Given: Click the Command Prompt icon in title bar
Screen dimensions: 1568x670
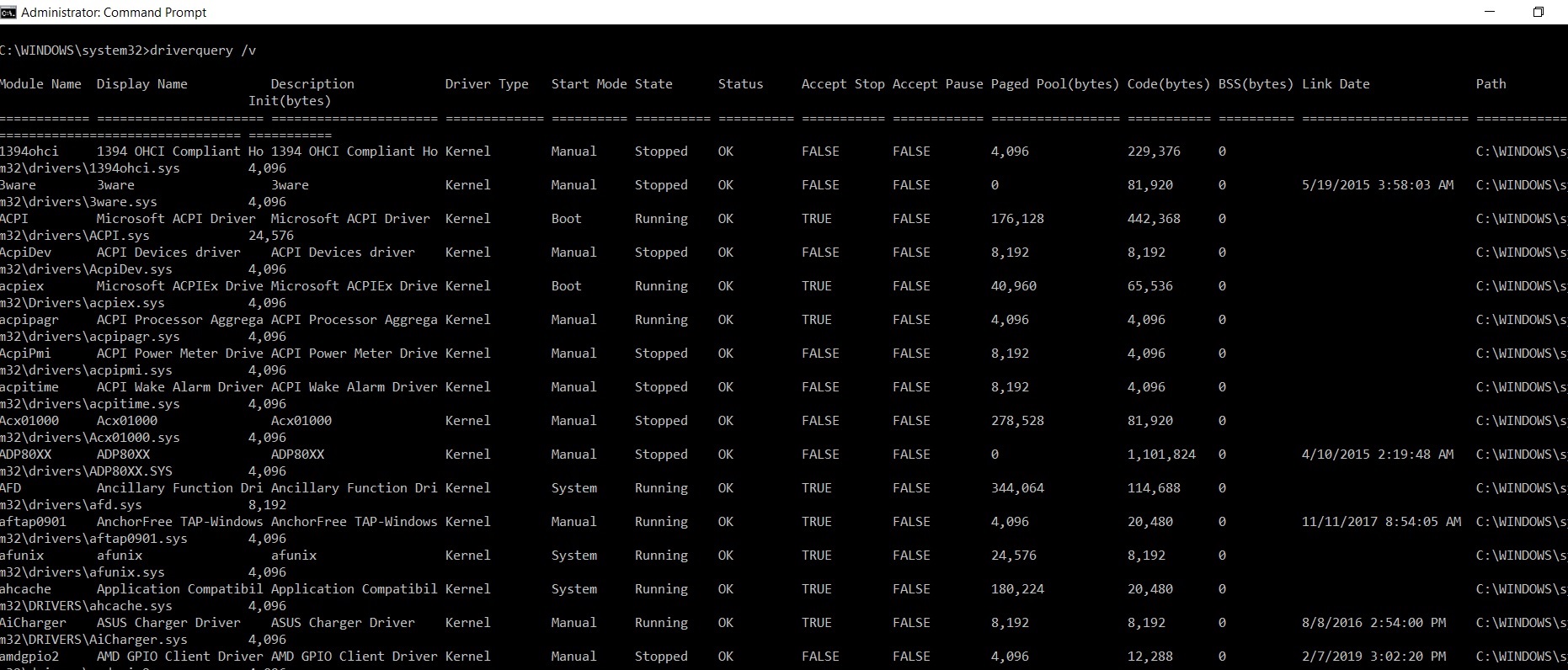Looking at the screenshot, I should coord(8,12).
